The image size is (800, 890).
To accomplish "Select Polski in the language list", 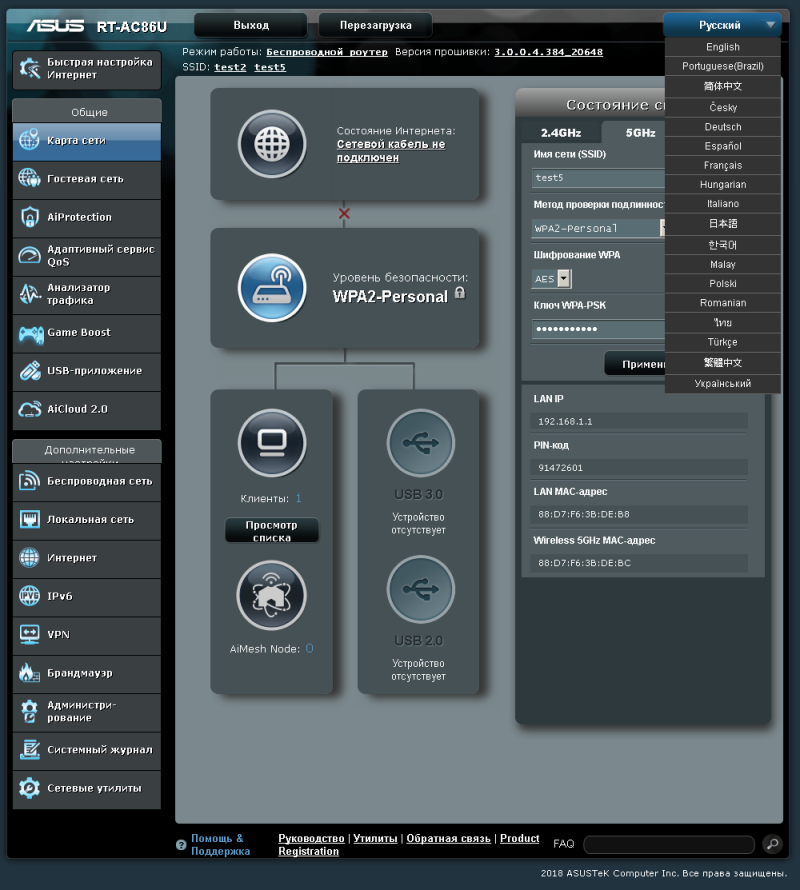I will [x=723, y=283].
